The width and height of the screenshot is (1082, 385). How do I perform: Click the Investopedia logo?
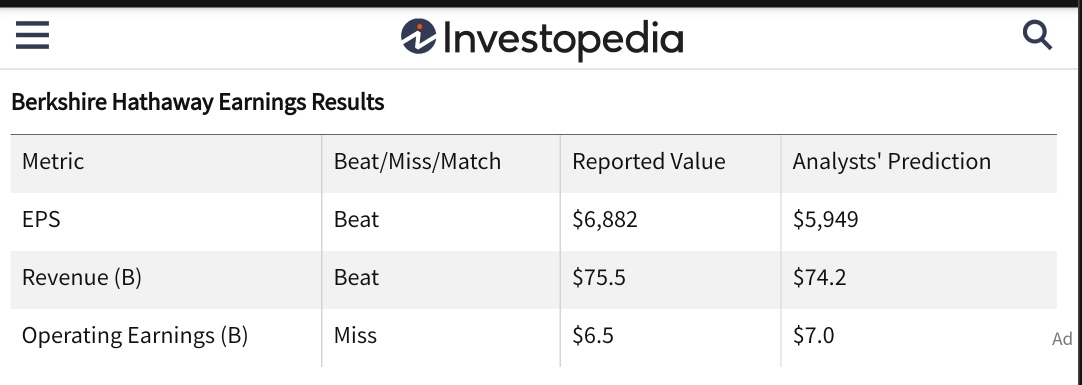[542, 39]
